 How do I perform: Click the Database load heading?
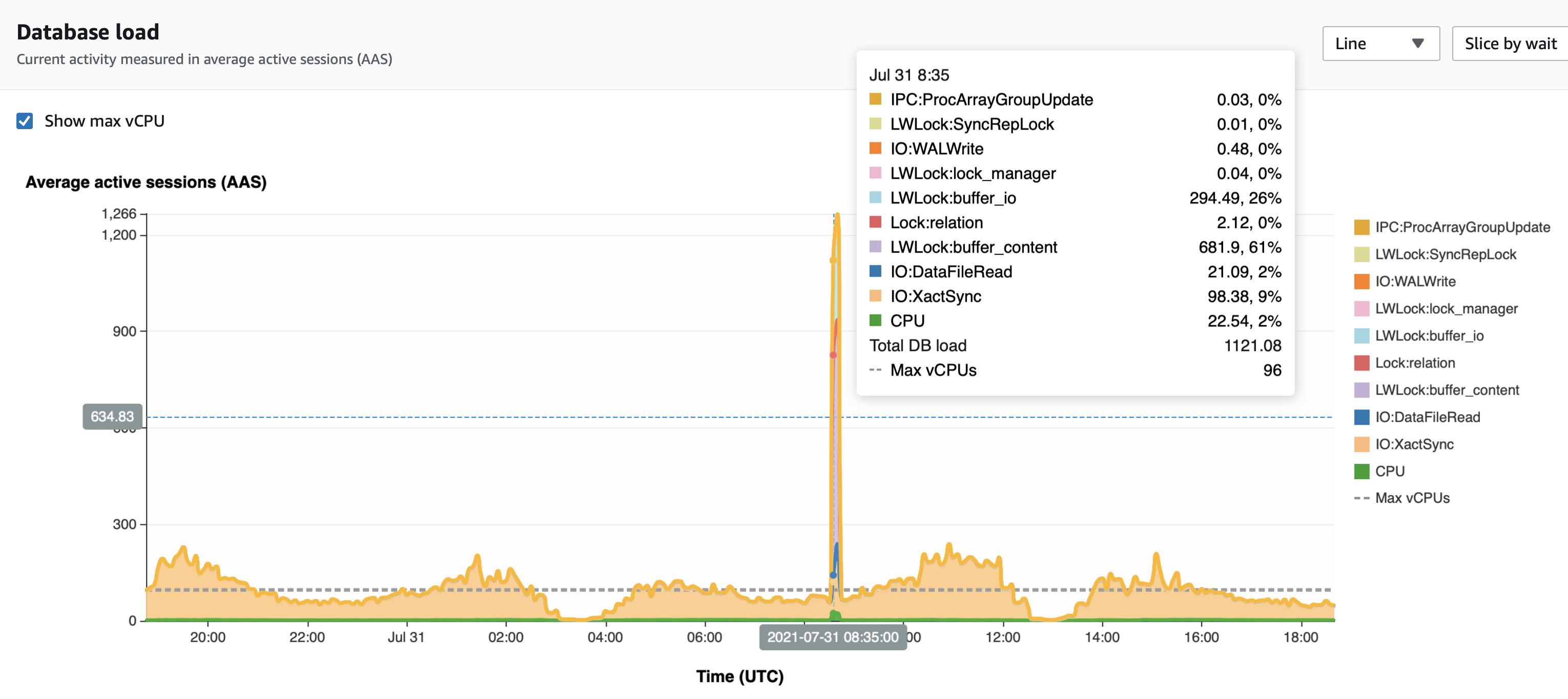click(x=88, y=32)
